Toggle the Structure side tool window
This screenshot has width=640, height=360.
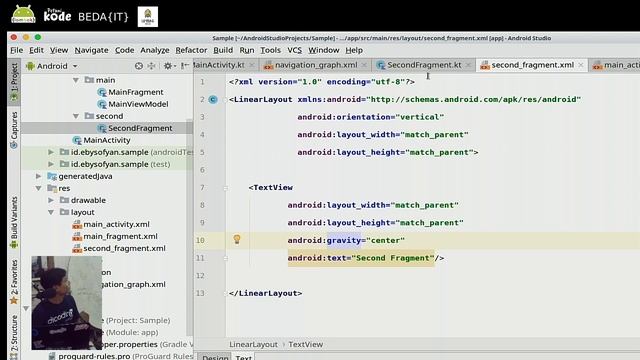14,336
